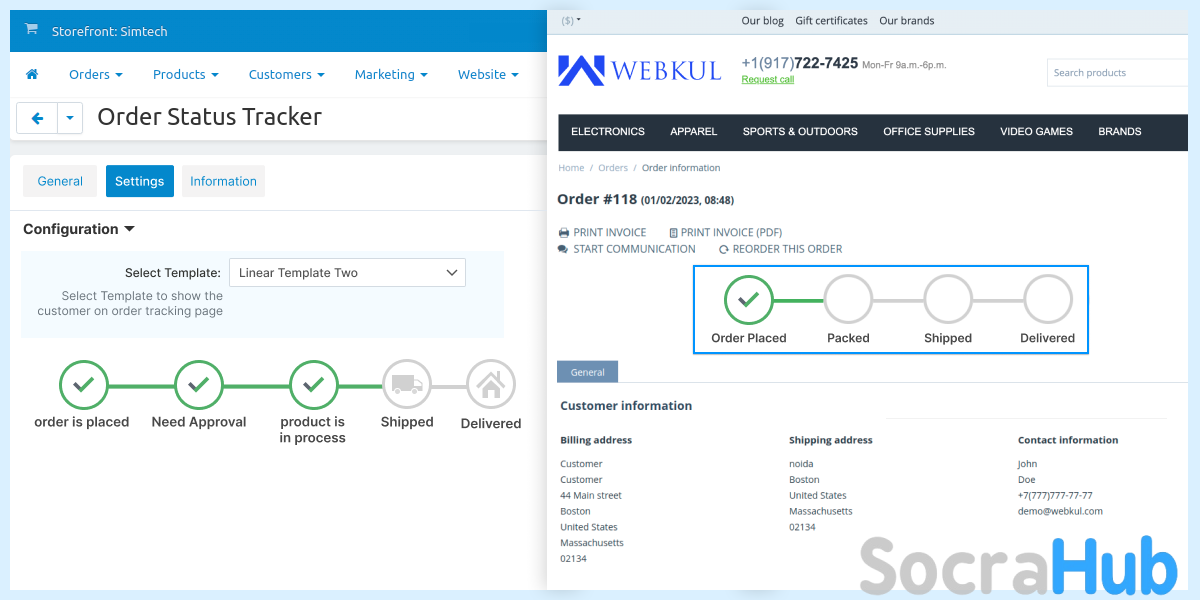This screenshot has width=1200, height=600.
Task: Open the Select Template dropdown
Action: (x=347, y=272)
